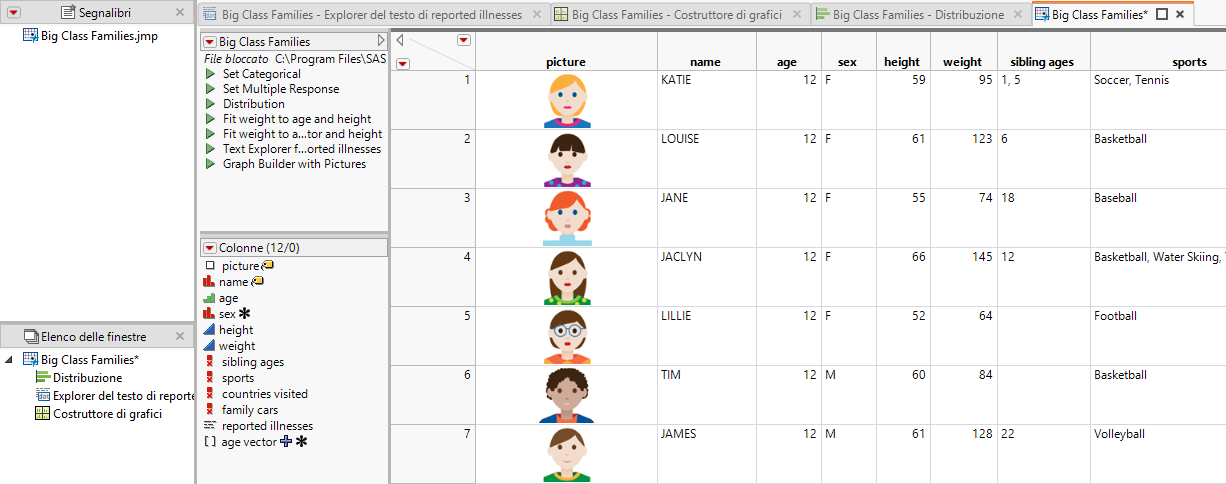The width and height of the screenshot is (1226, 484).
Task: Click the height cell with value 66
Action: click(903, 277)
